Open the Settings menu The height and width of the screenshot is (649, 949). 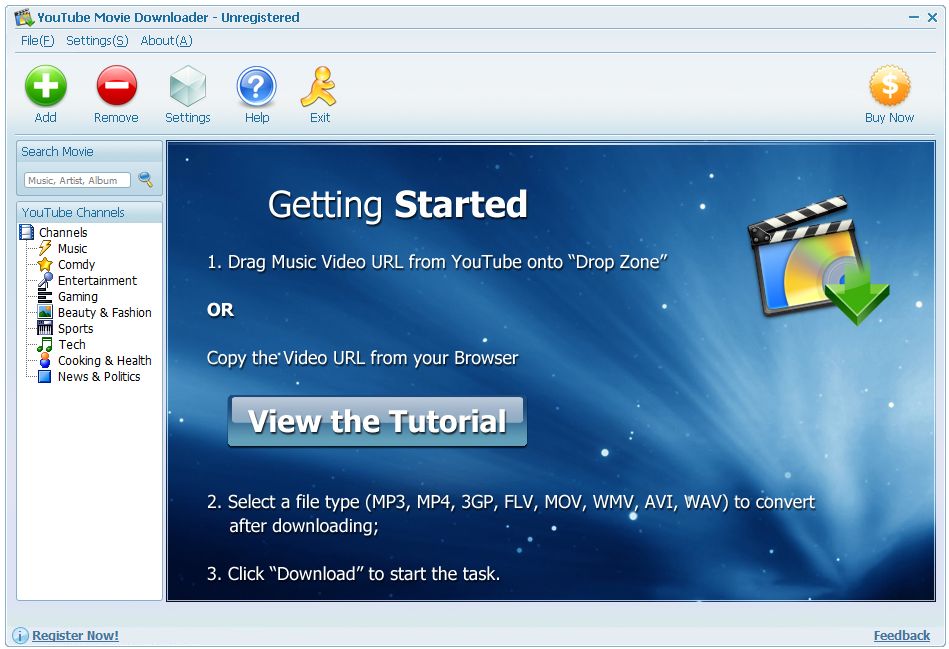97,41
